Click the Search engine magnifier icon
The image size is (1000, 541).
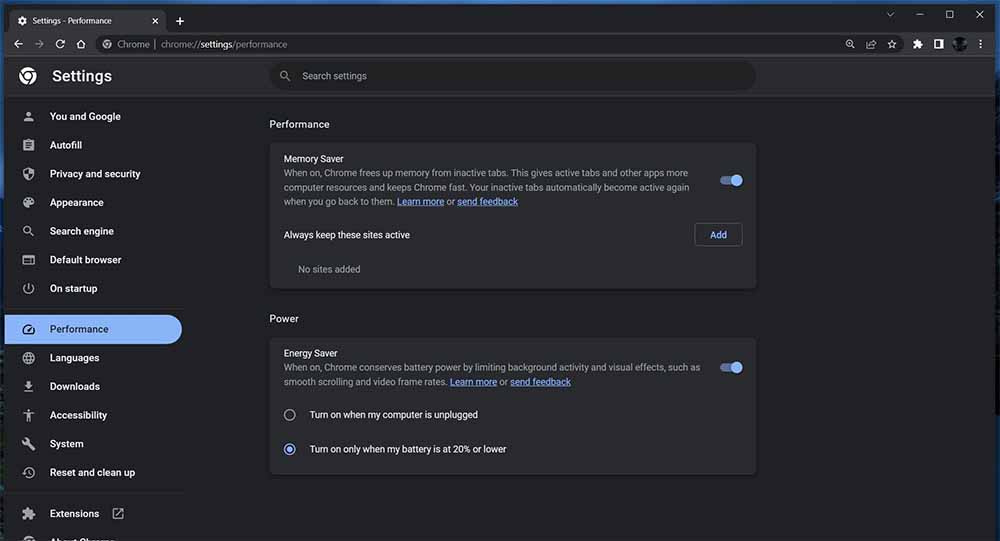29,231
